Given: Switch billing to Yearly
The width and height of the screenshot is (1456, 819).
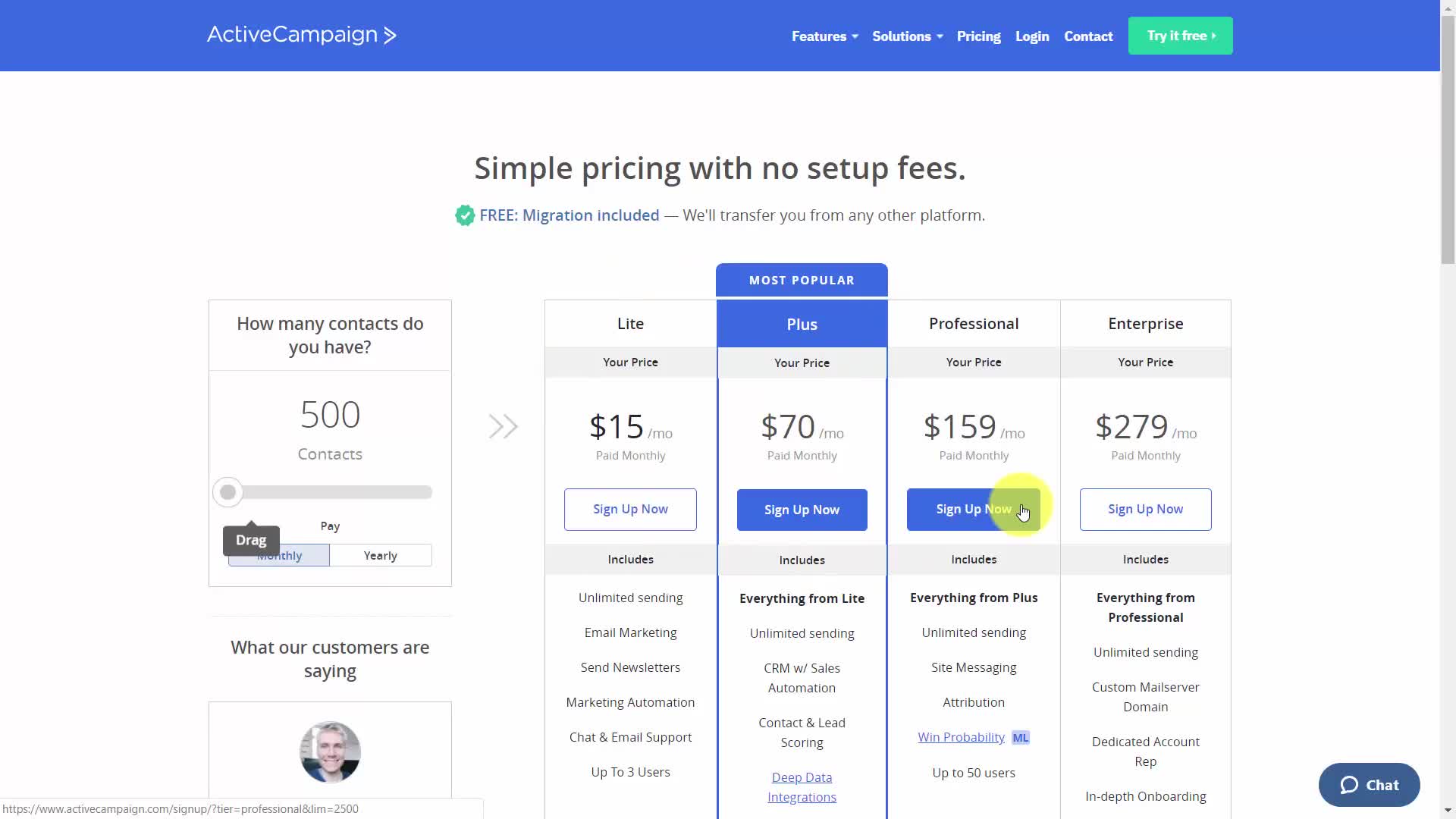Looking at the screenshot, I should click(x=381, y=555).
